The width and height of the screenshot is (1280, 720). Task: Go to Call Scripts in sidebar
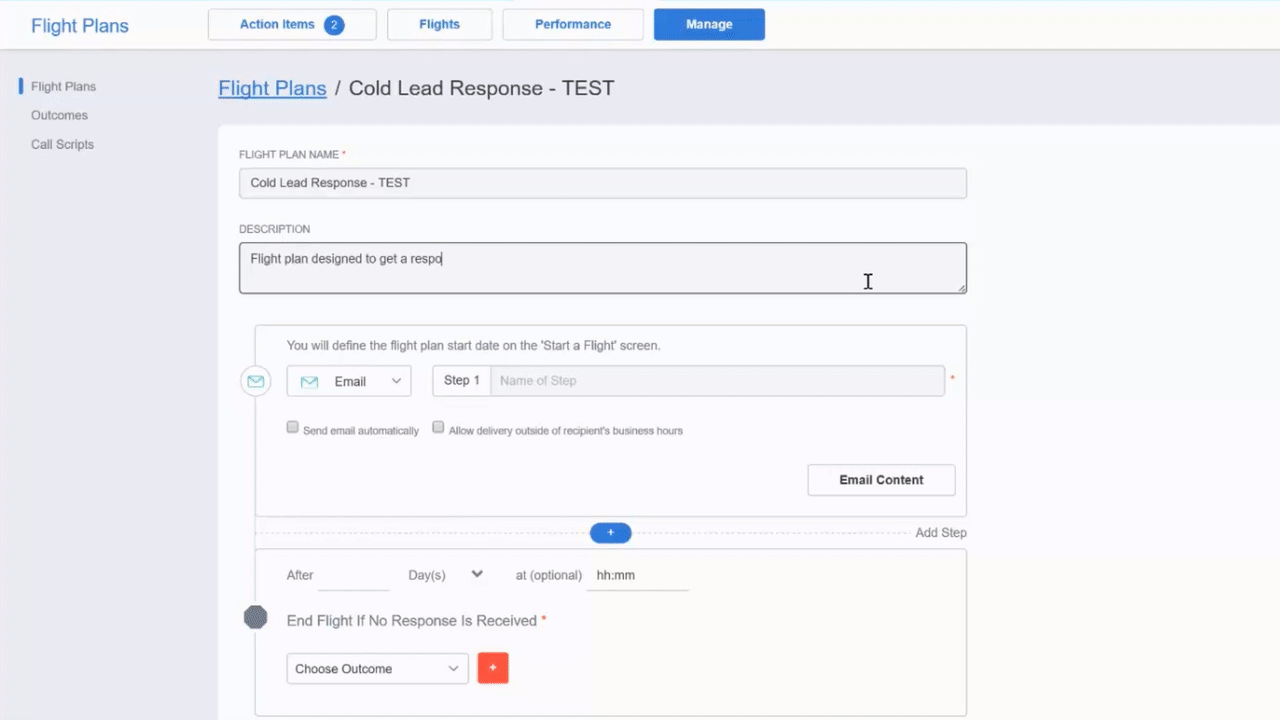click(x=62, y=144)
